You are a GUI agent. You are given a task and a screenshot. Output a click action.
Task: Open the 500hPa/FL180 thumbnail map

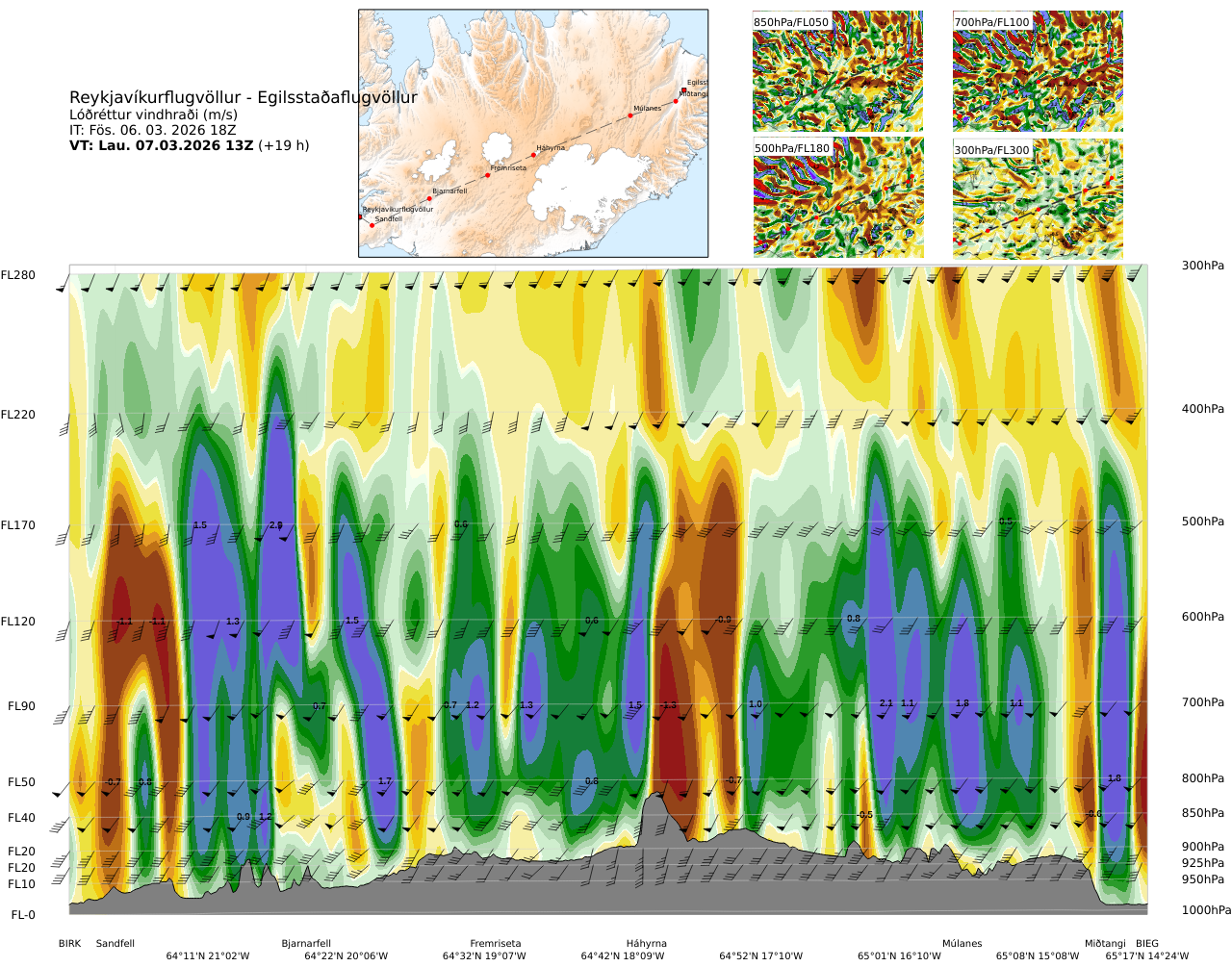[837, 197]
